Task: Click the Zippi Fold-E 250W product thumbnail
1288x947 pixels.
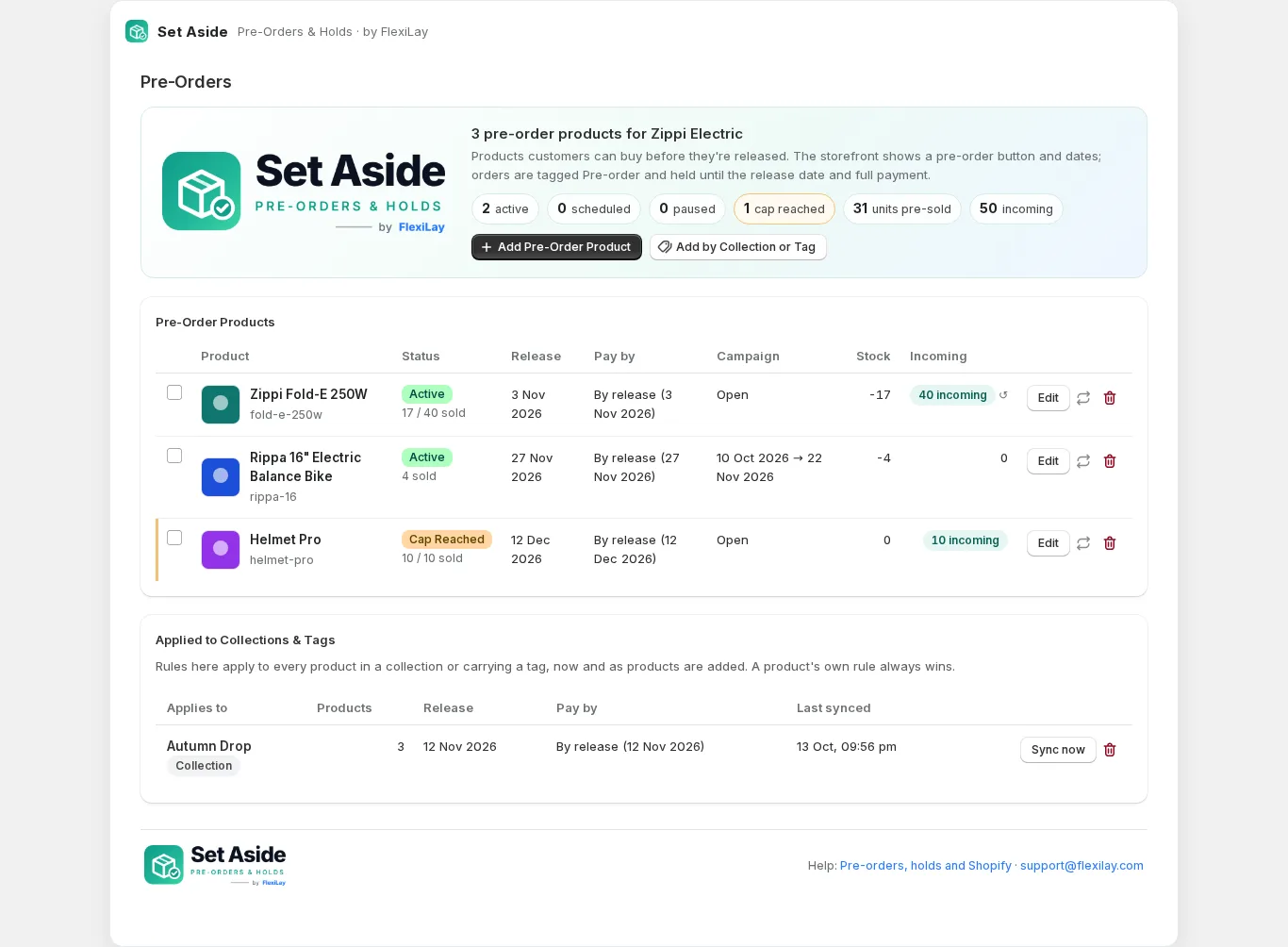Action: pyautogui.click(x=221, y=404)
